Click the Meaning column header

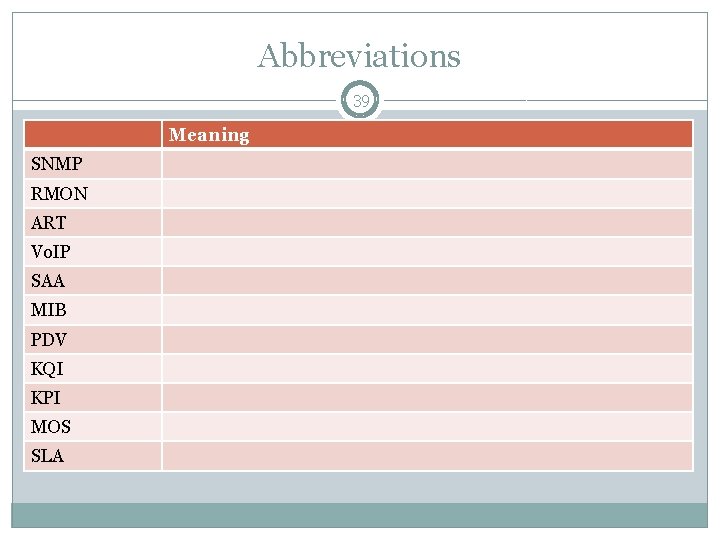pos(209,135)
